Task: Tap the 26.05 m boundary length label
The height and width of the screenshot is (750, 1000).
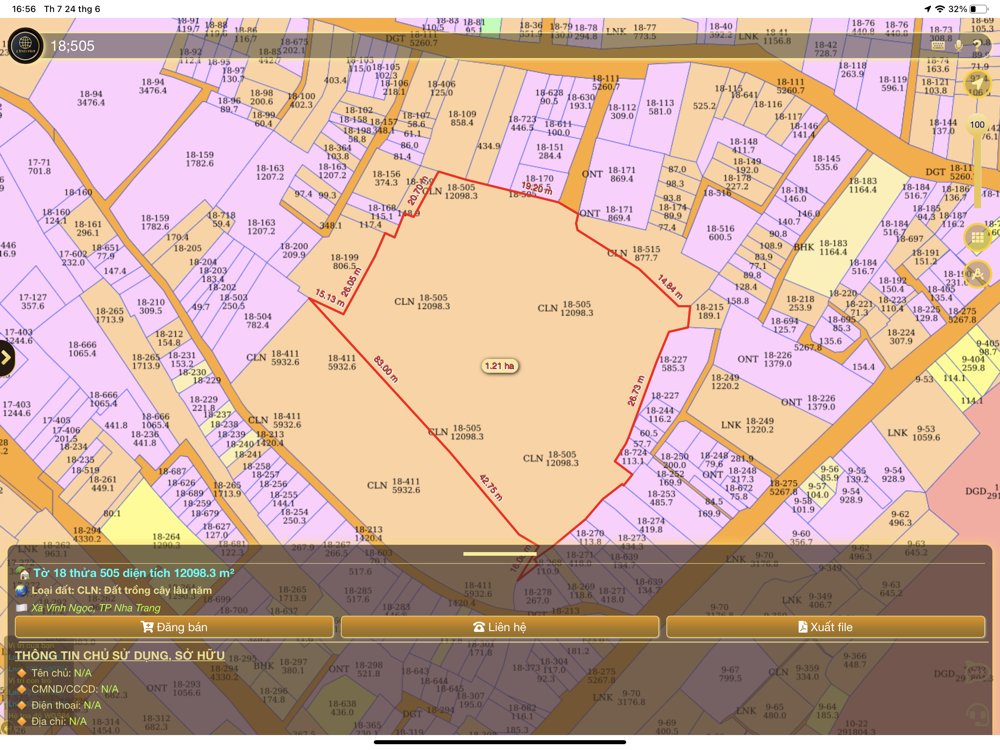Action: pyautogui.click(x=351, y=282)
